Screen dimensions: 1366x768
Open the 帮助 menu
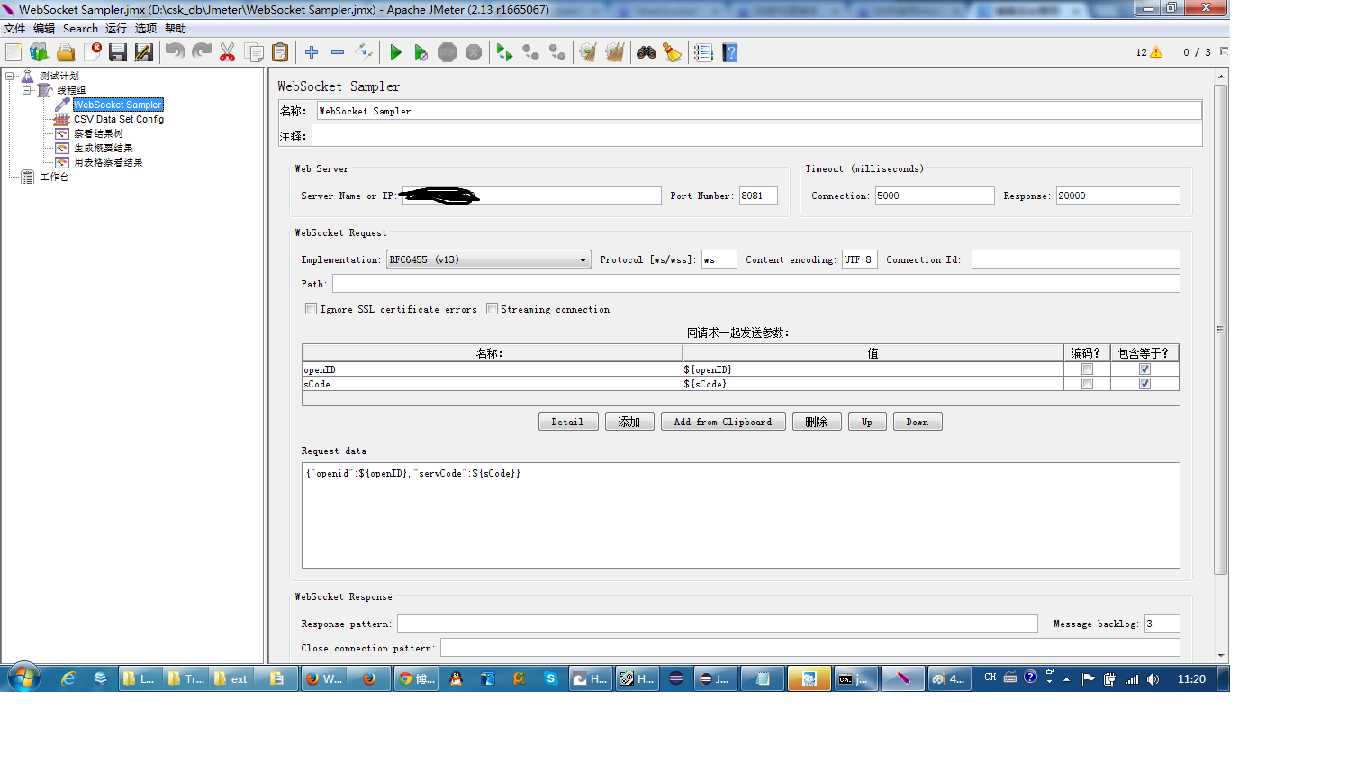(175, 28)
